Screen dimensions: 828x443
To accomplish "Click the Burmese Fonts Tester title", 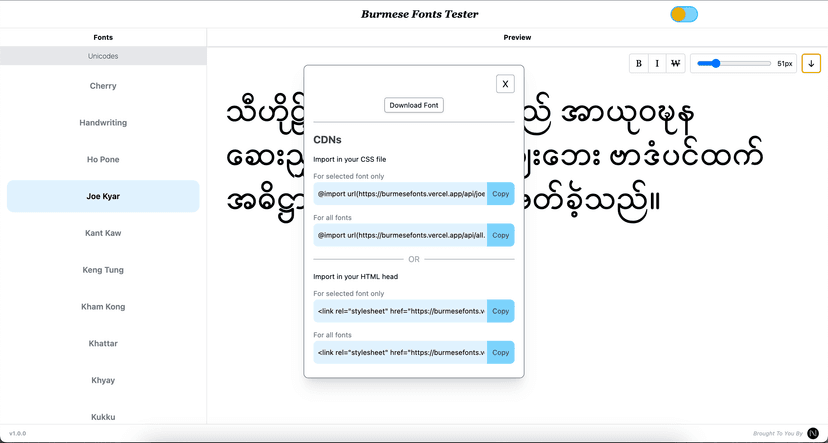I will click(419, 14).
